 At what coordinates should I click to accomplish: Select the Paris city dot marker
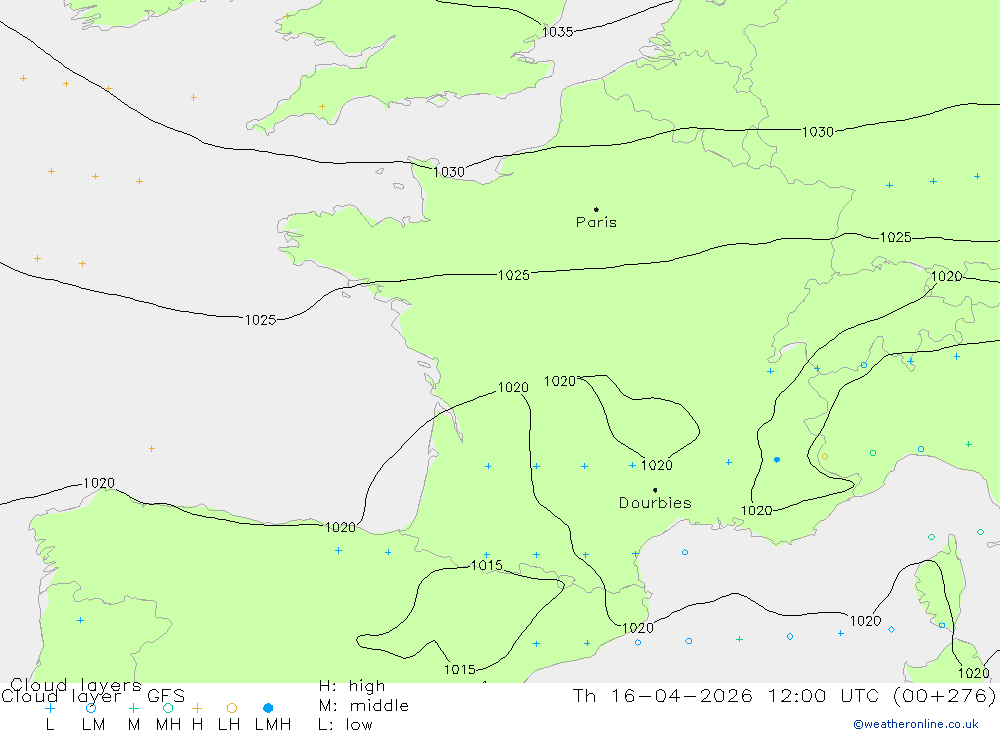click(596, 209)
